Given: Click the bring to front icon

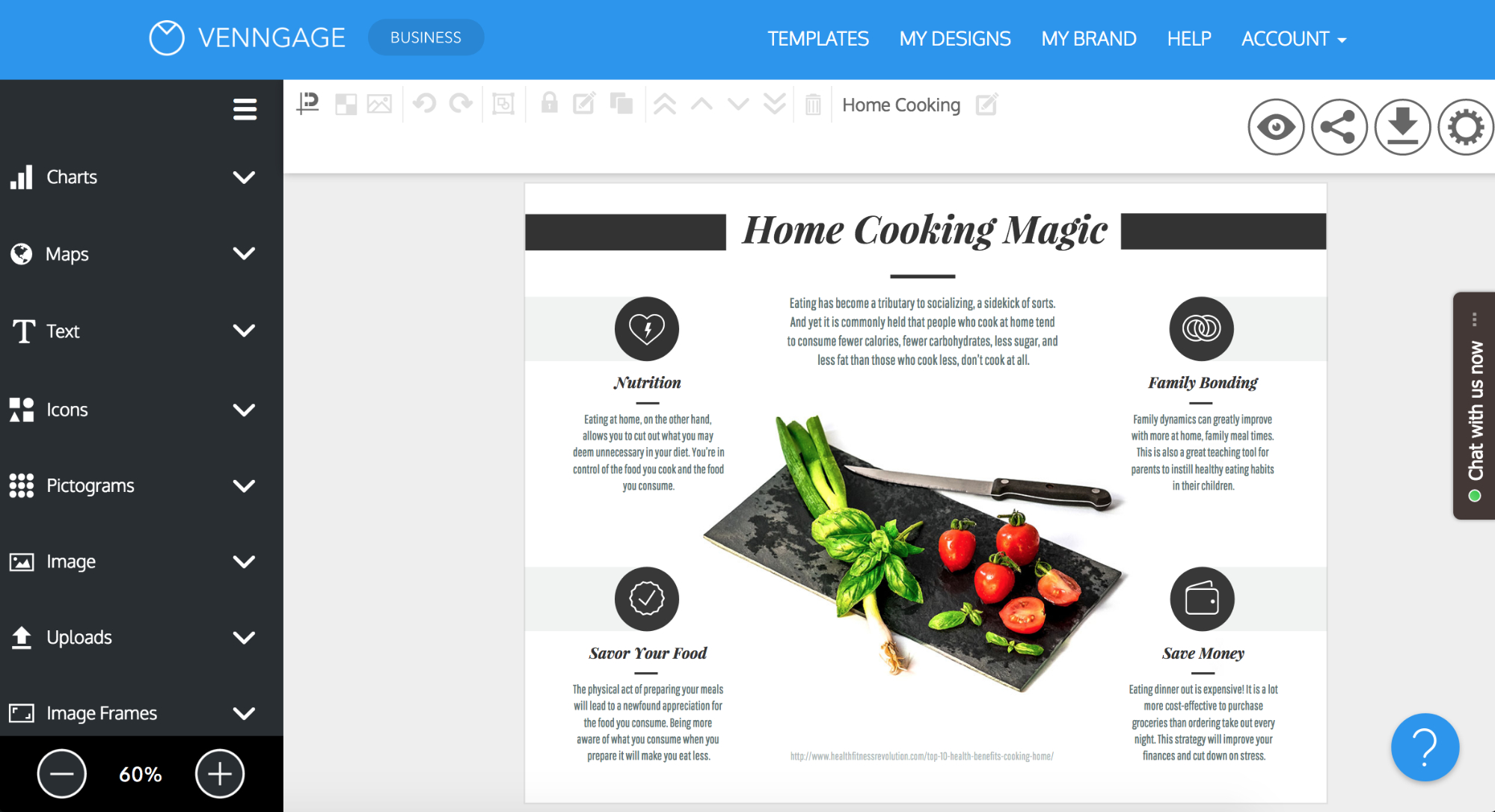Looking at the screenshot, I should point(663,105).
